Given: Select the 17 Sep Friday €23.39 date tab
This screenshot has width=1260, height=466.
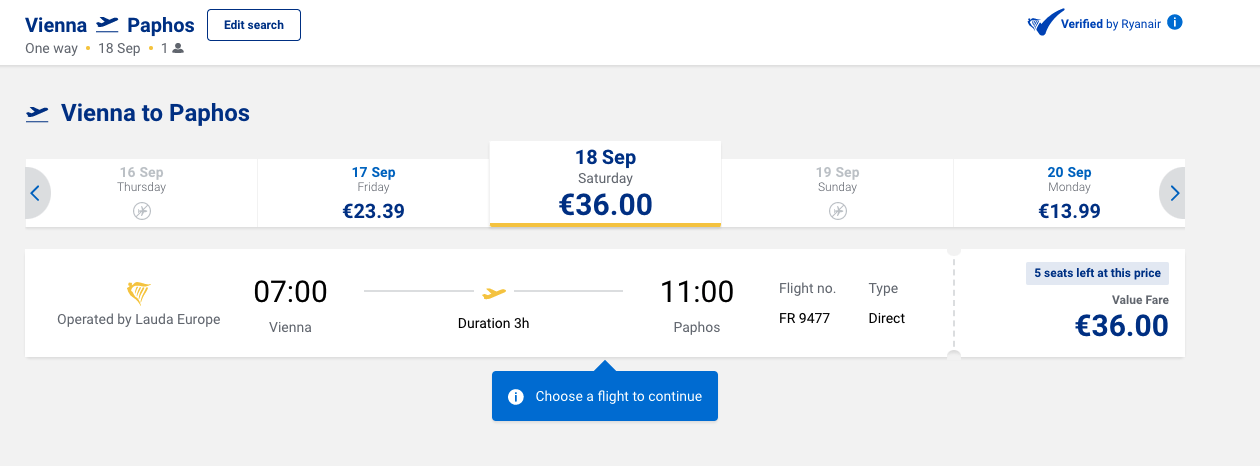Looking at the screenshot, I should click(x=374, y=193).
